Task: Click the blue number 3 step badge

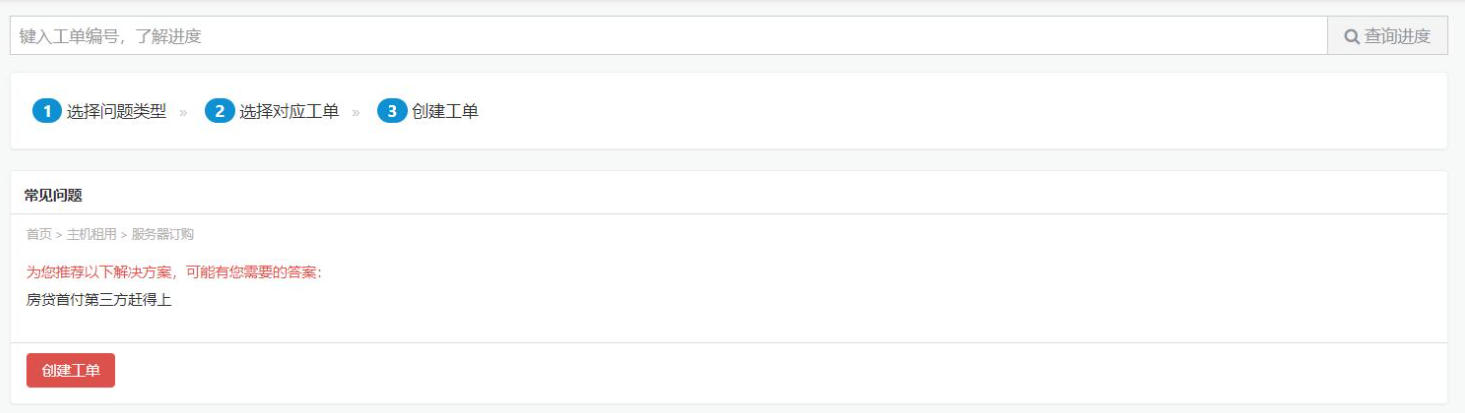Action: [x=392, y=111]
